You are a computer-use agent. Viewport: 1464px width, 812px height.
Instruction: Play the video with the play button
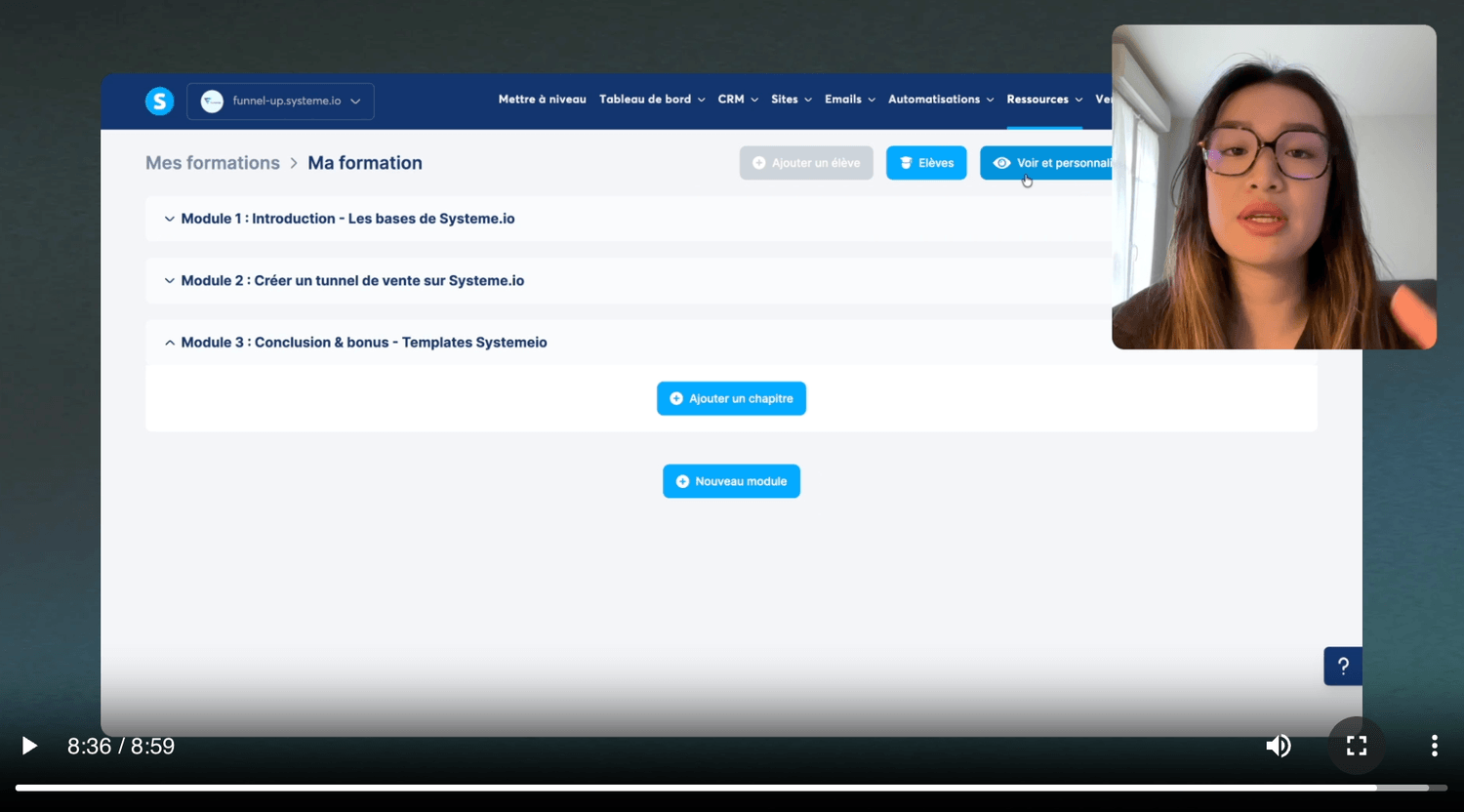tap(29, 746)
